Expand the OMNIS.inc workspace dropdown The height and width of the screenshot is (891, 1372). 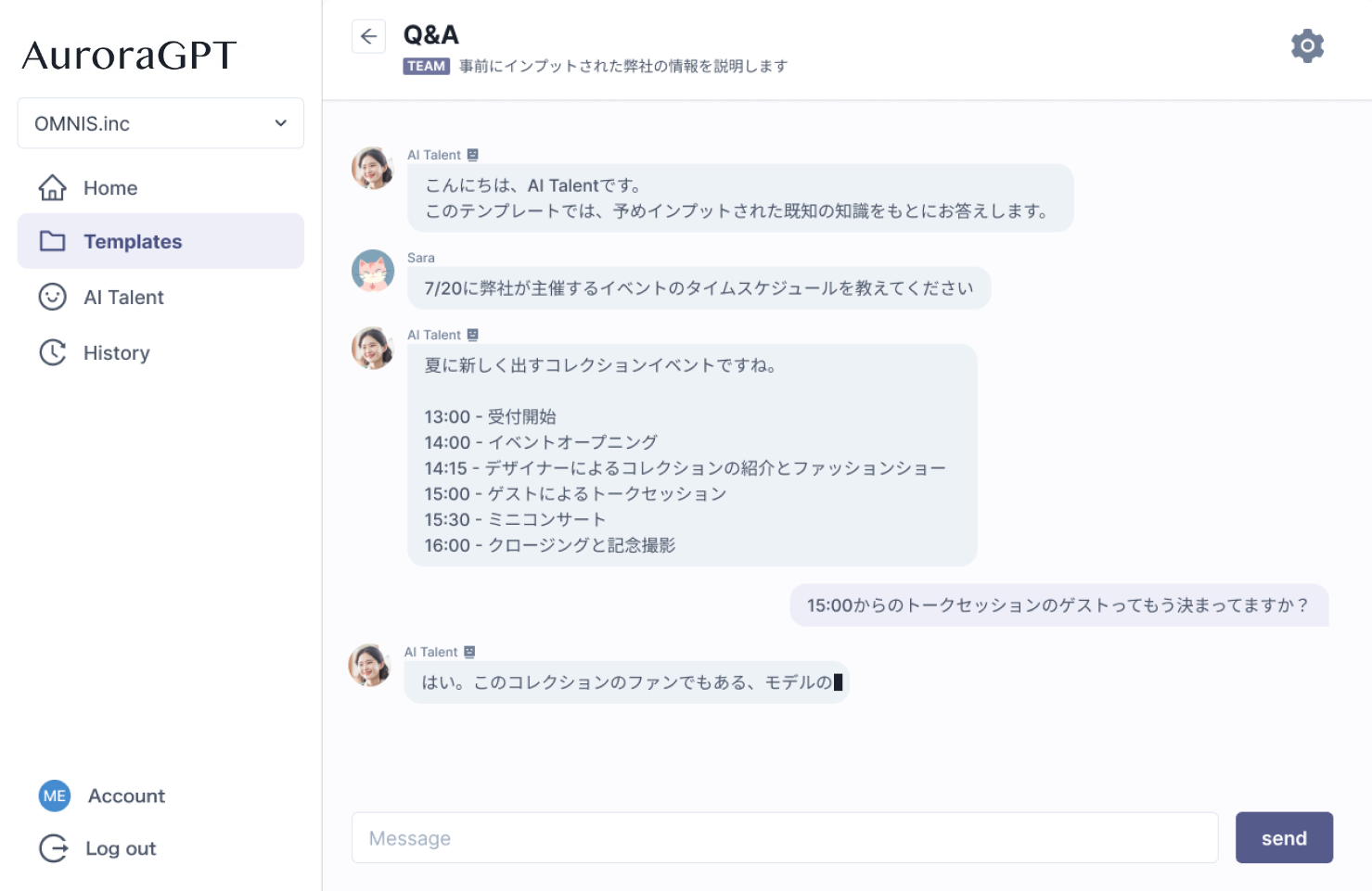click(x=160, y=123)
